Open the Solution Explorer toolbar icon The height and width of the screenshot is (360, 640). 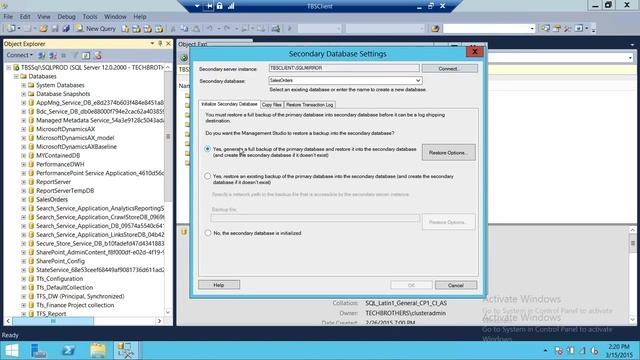(x=545, y=29)
